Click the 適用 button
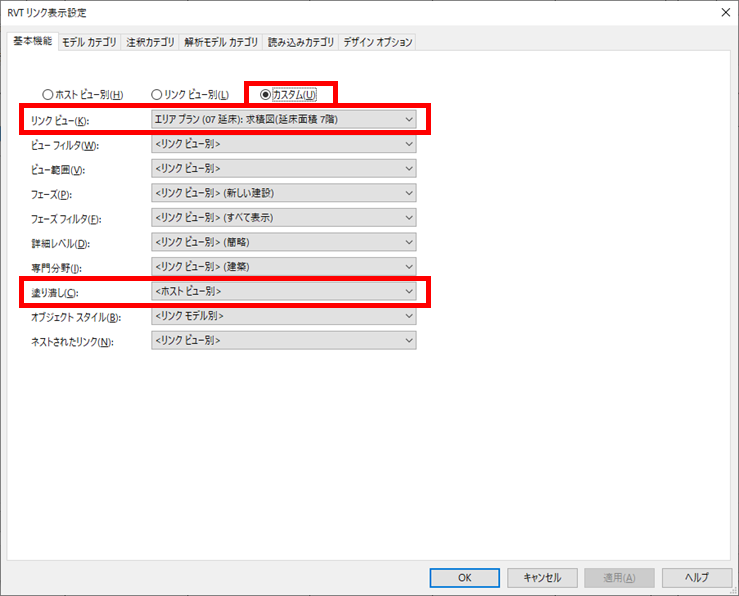 click(619, 578)
